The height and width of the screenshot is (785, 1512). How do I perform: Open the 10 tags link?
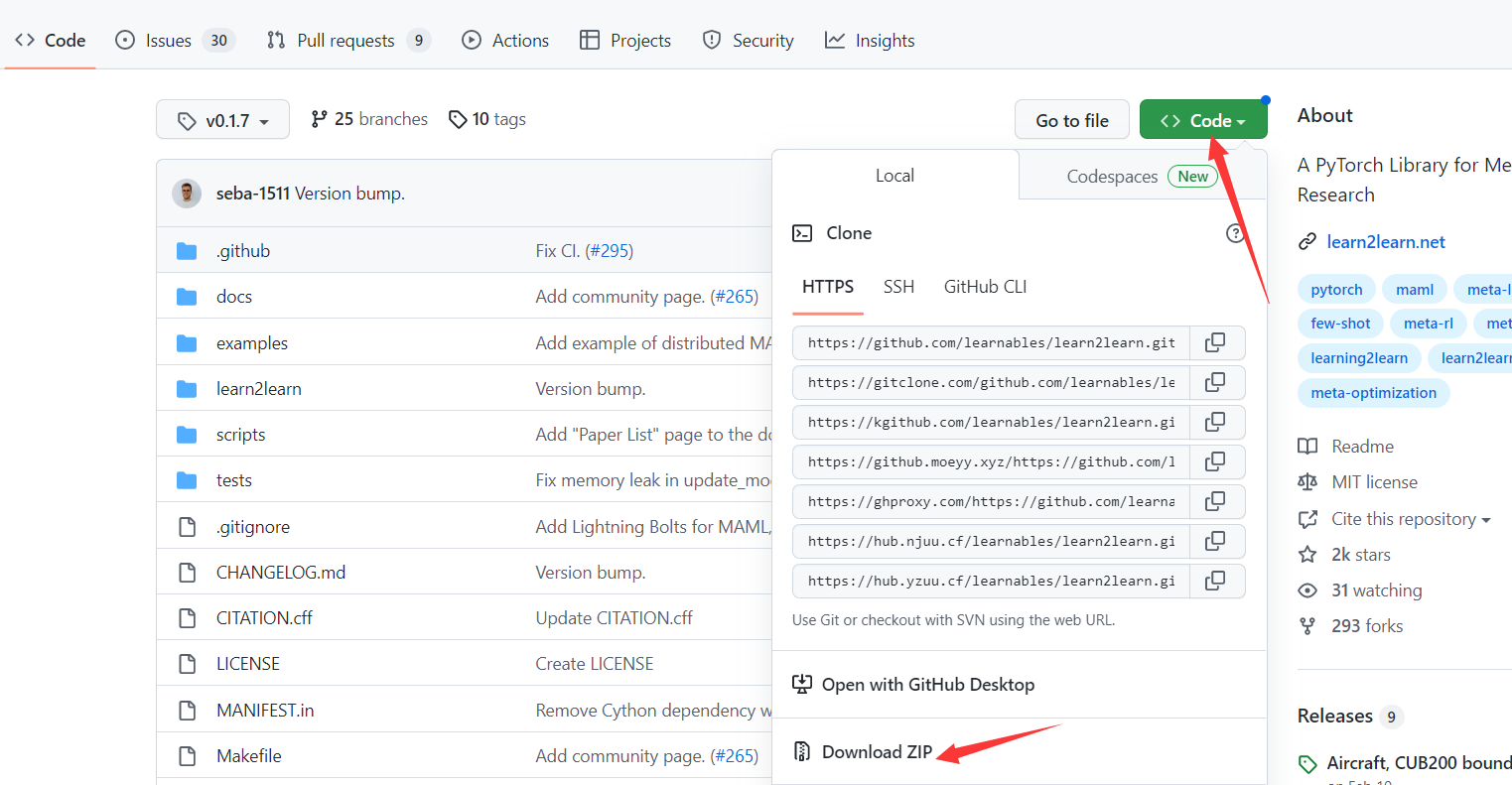tap(487, 119)
